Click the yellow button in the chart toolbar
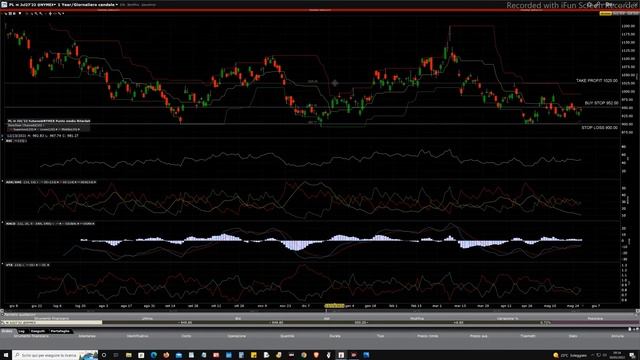 pyautogui.click(x=605, y=13)
